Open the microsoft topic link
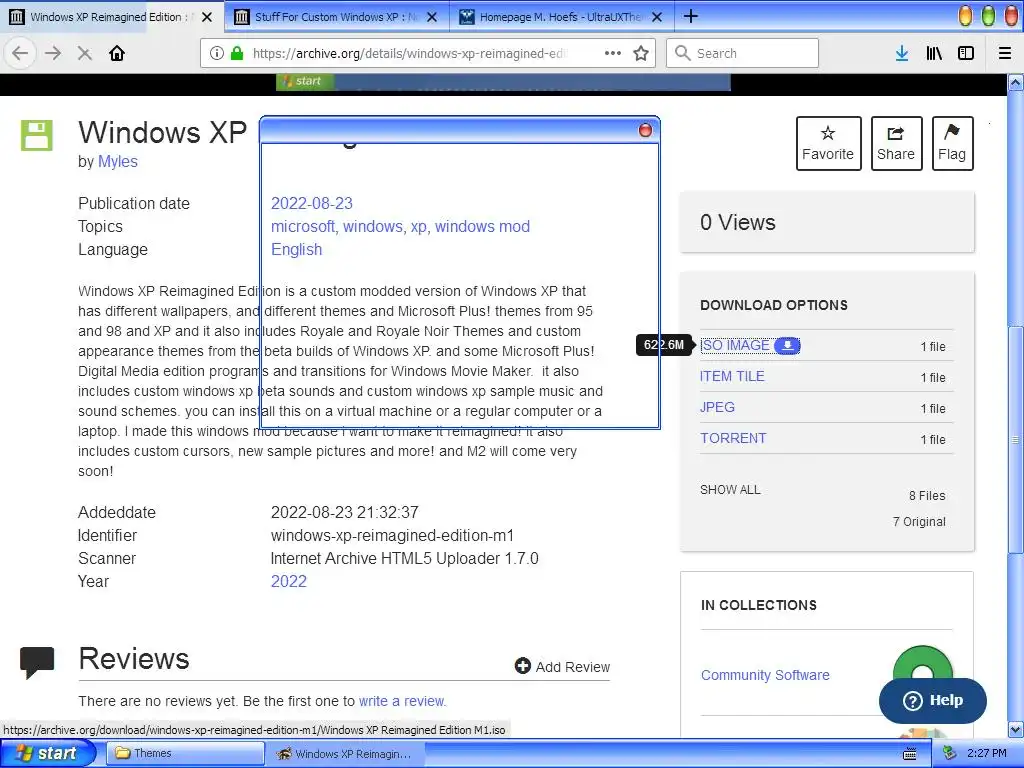Screen dimensions: 1024x768 pyautogui.click(x=304, y=226)
